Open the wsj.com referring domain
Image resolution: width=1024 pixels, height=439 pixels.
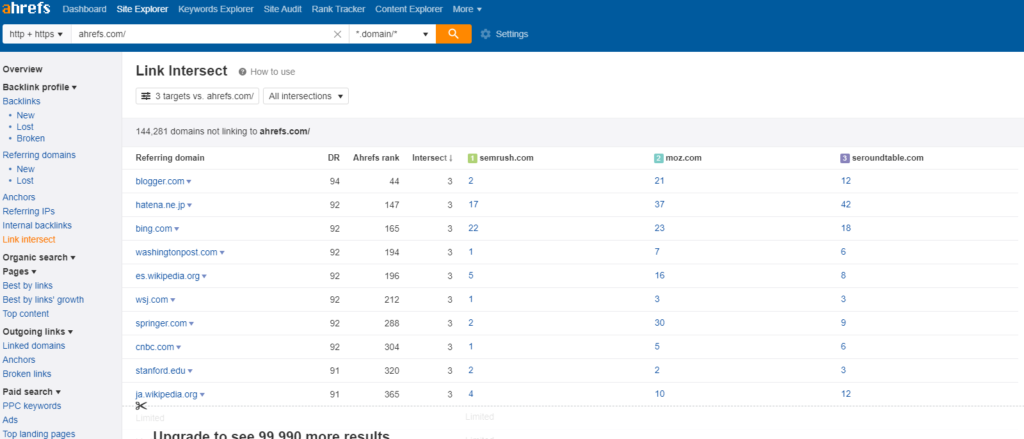[x=152, y=299]
